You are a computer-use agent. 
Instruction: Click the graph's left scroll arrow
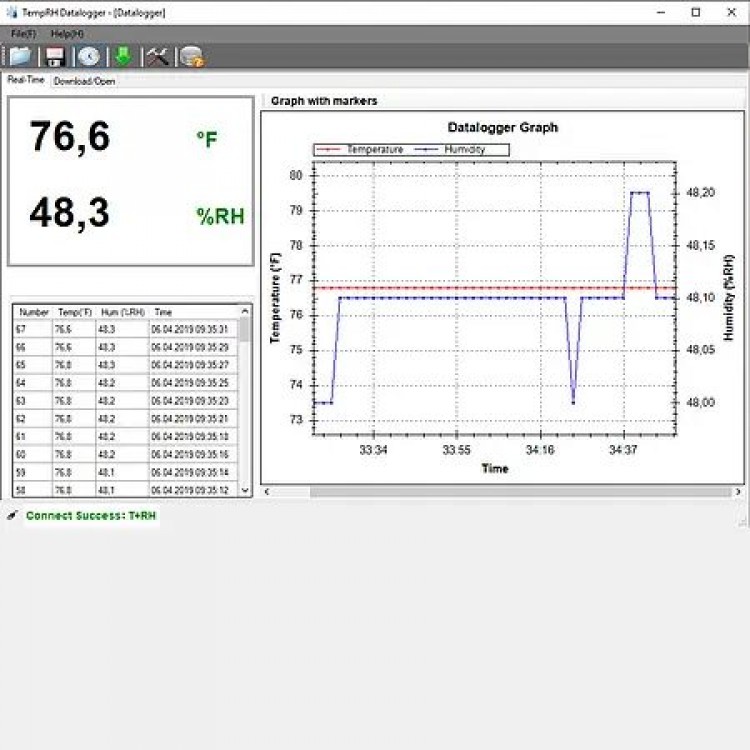tap(267, 491)
